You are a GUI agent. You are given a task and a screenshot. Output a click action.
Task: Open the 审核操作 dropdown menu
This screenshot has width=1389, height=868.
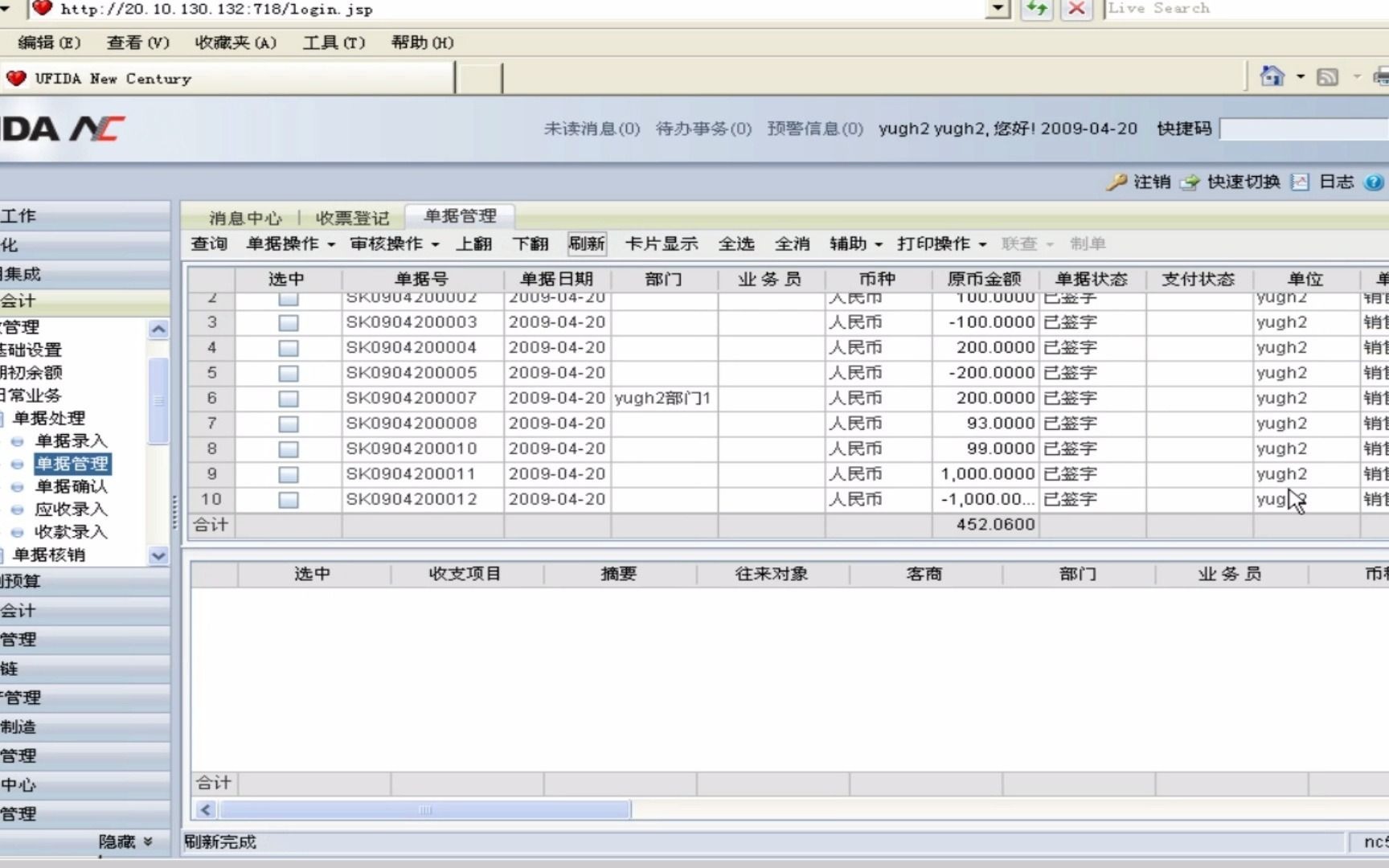[x=395, y=244]
